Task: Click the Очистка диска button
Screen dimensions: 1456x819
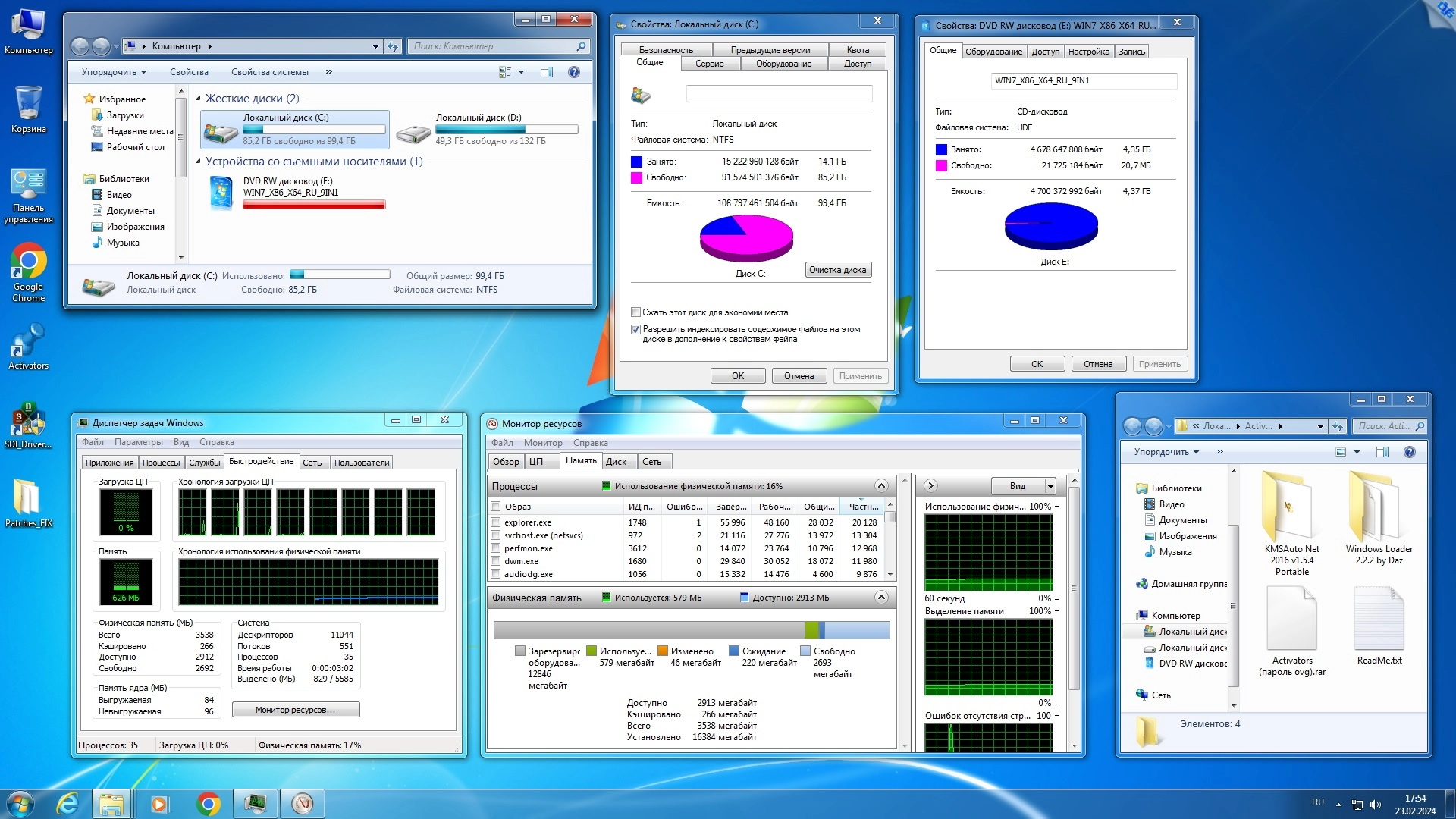Action: pyautogui.click(x=837, y=270)
